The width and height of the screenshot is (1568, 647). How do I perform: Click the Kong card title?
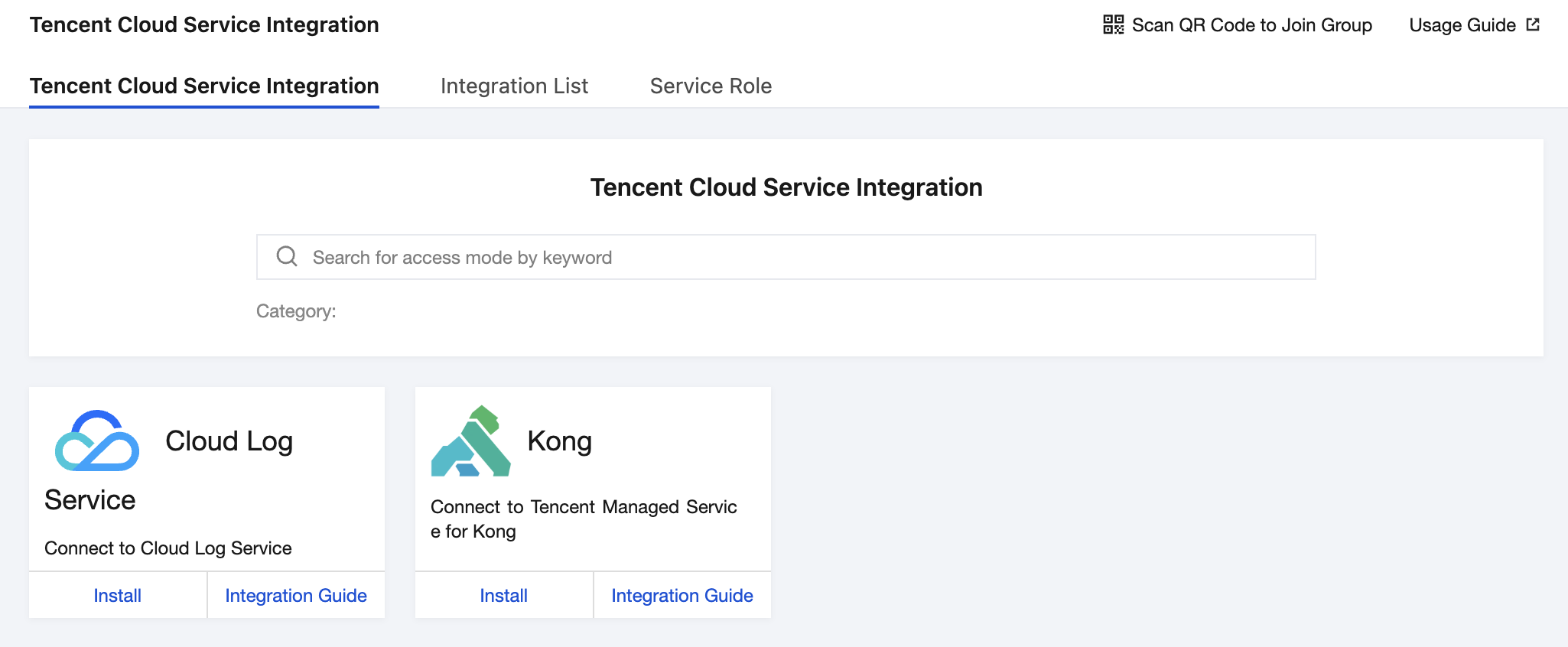559,441
